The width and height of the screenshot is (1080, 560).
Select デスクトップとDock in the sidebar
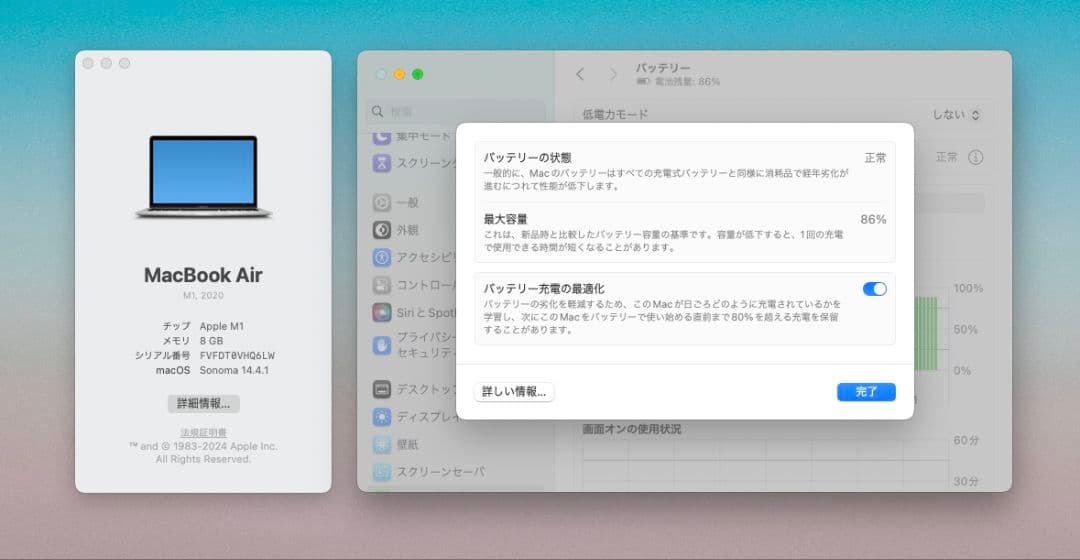413,389
